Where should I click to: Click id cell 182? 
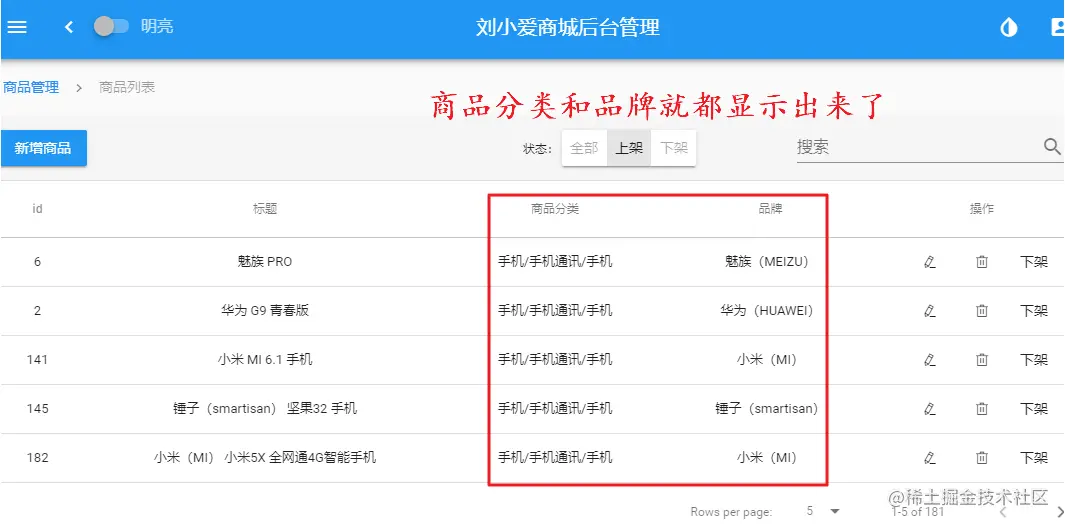(x=37, y=457)
